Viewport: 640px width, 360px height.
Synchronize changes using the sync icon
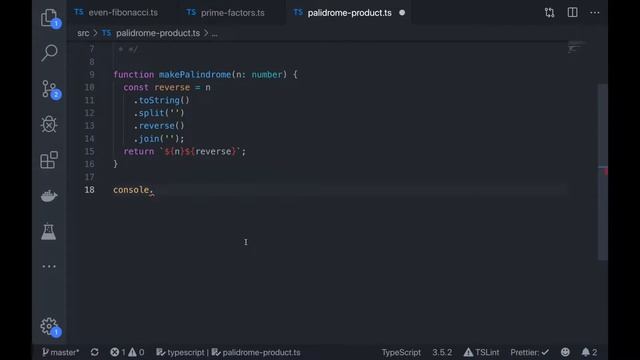click(95, 352)
